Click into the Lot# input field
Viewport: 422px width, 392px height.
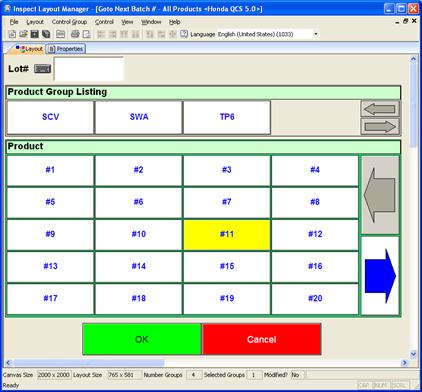[89, 69]
